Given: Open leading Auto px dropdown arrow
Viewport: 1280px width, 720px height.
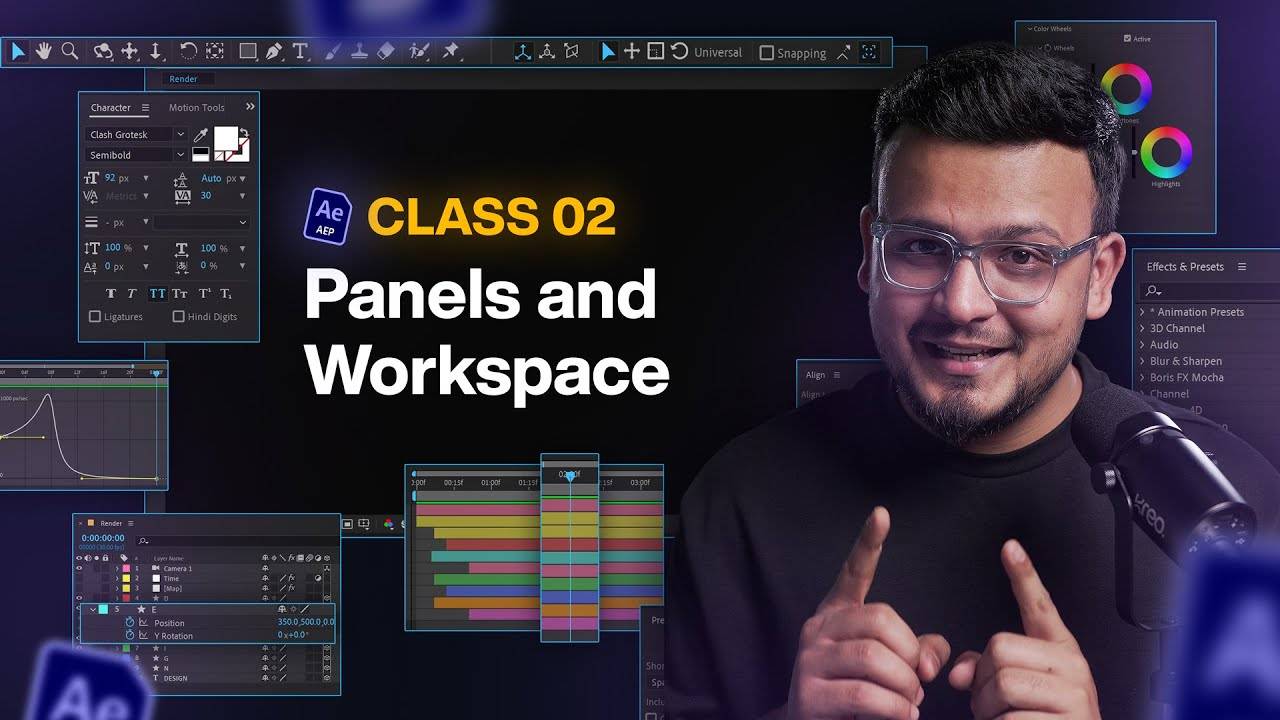Looking at the screenshot, I should (243, 178).
